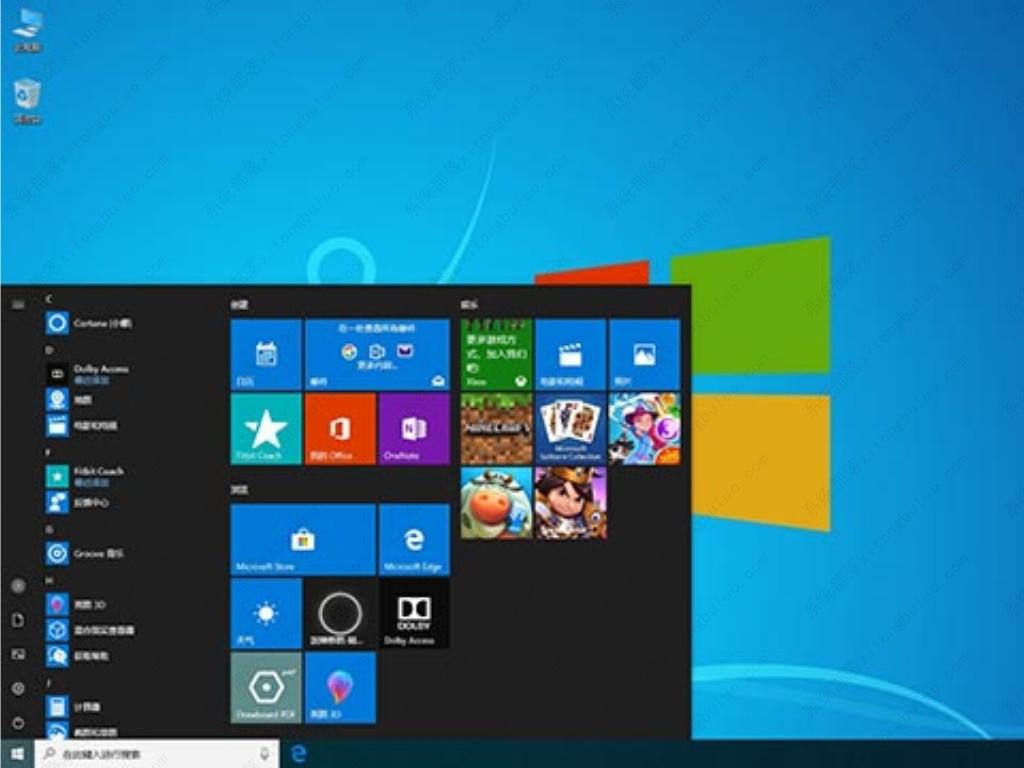Launch the Paint 3D tile
The width and height of the screenshot is (1024, 768).
tap(340, 687)
